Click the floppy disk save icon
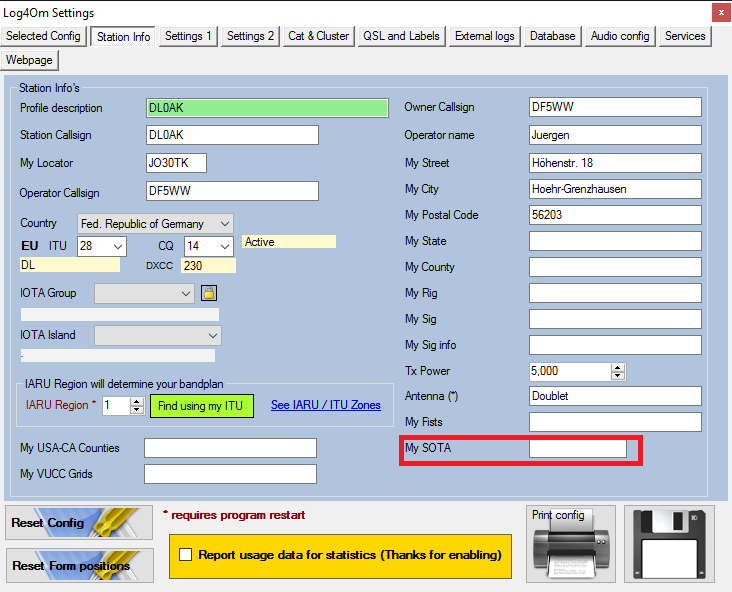Image resolution: width=732 pixels, height=592 pixels. click(669, 544)
